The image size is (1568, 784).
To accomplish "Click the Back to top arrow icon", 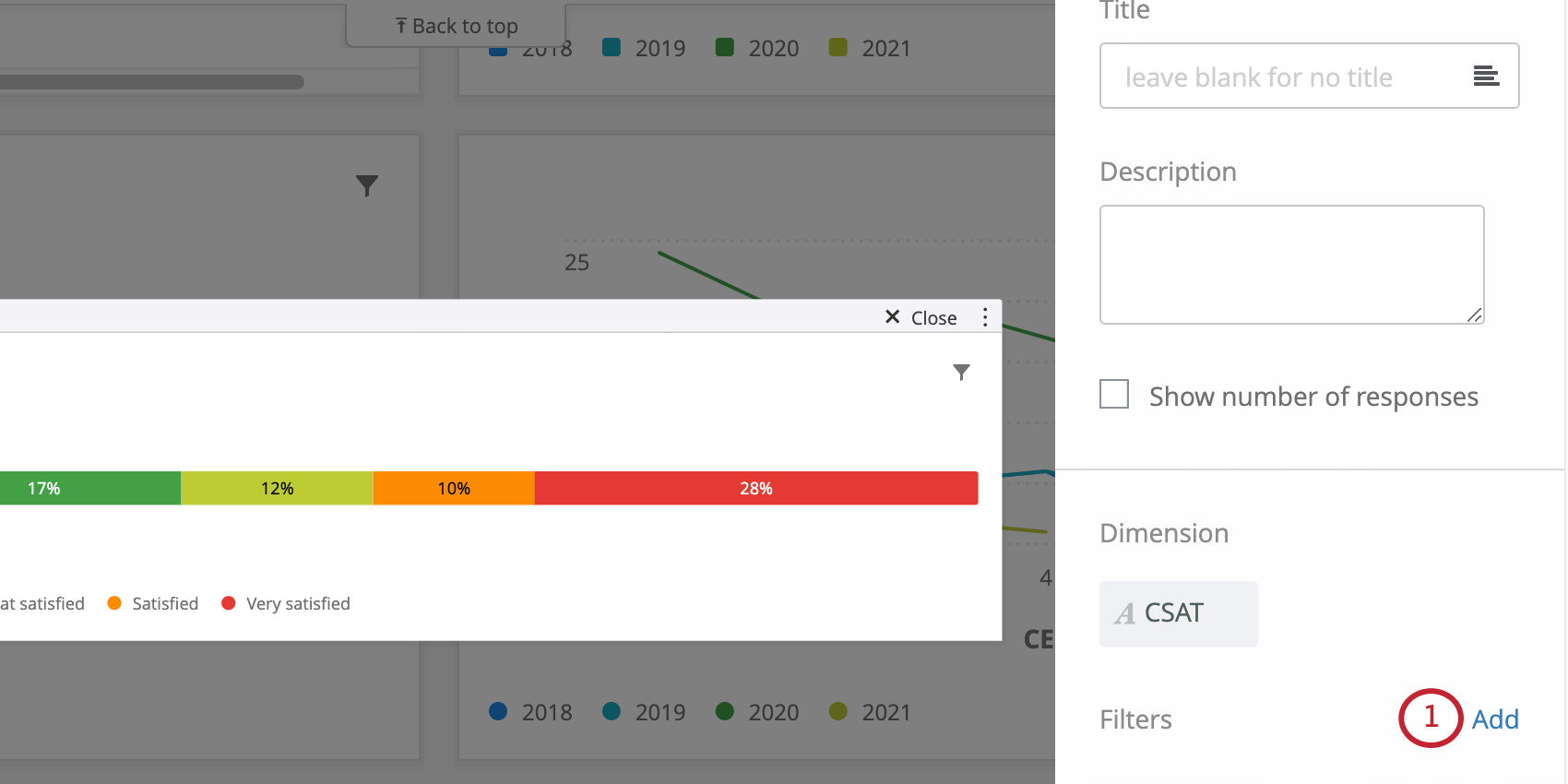I will (401, 26).
